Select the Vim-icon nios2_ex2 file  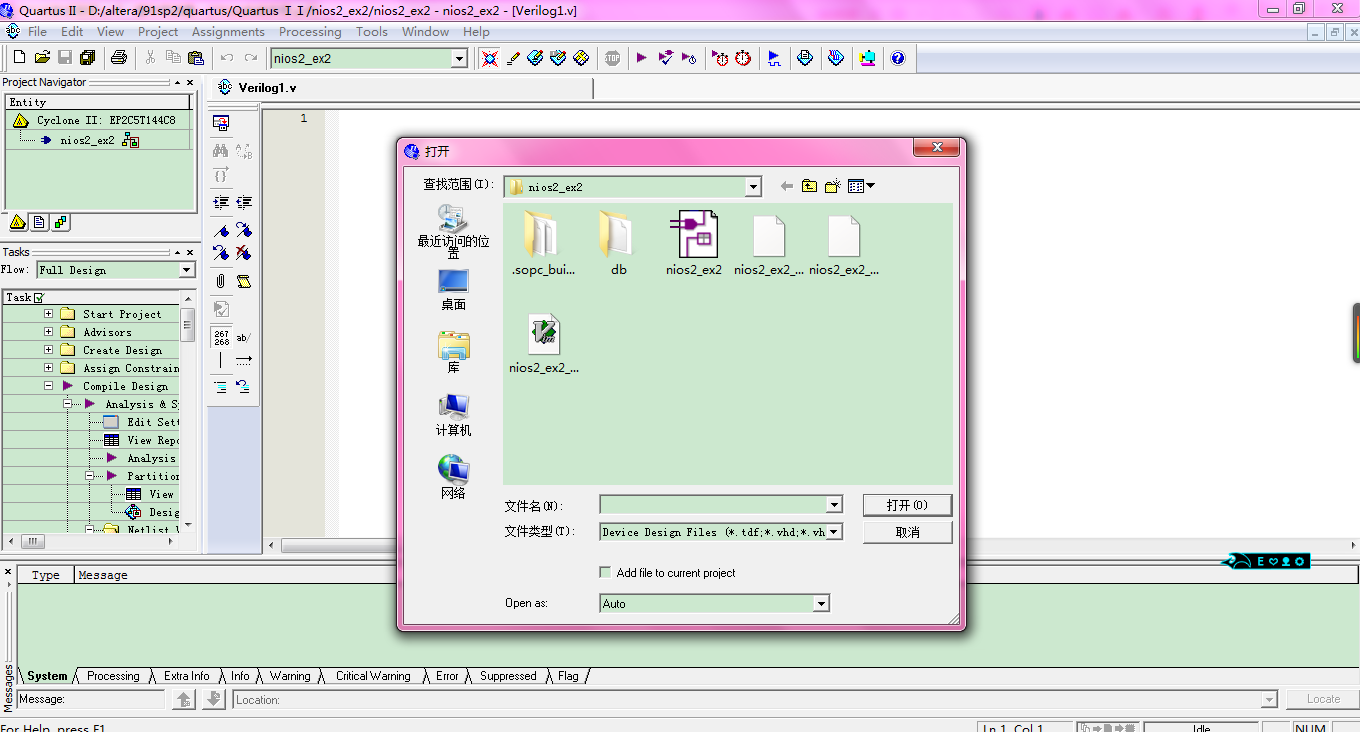544,344
